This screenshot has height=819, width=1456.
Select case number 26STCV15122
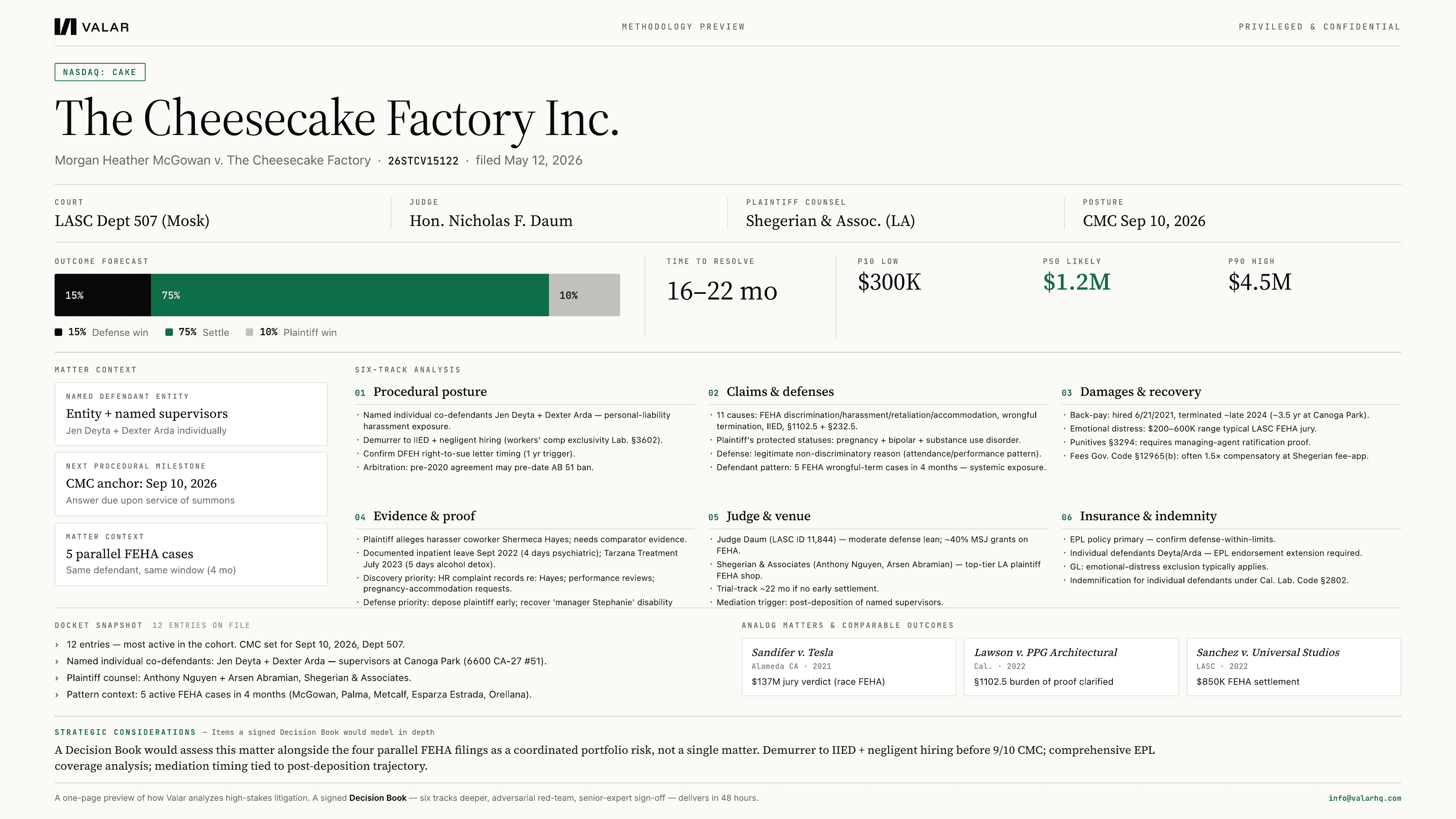click(423, 161)
